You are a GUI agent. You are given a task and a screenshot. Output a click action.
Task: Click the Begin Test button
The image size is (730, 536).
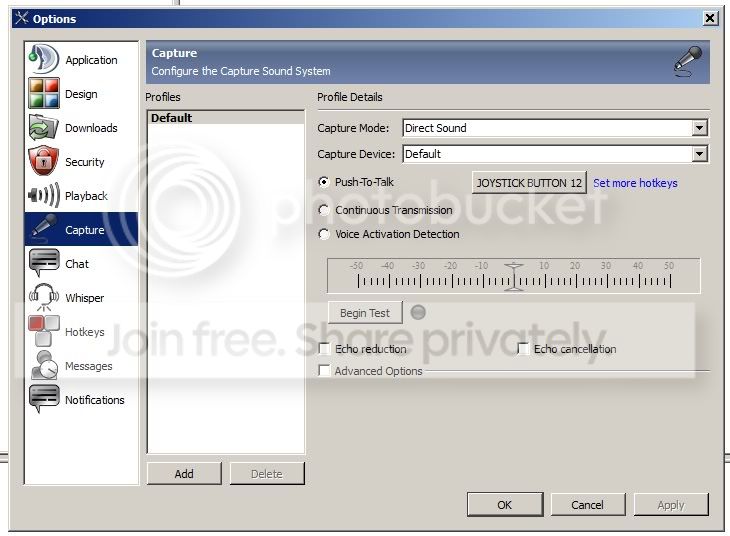pos(365,313)
